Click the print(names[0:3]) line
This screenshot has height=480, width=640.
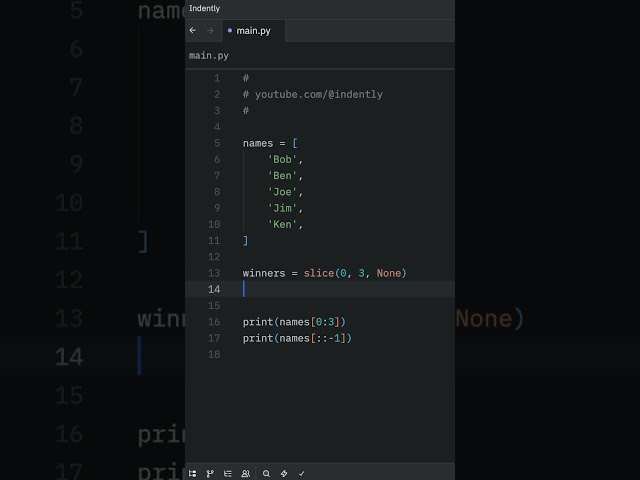[x=294, y=322]
